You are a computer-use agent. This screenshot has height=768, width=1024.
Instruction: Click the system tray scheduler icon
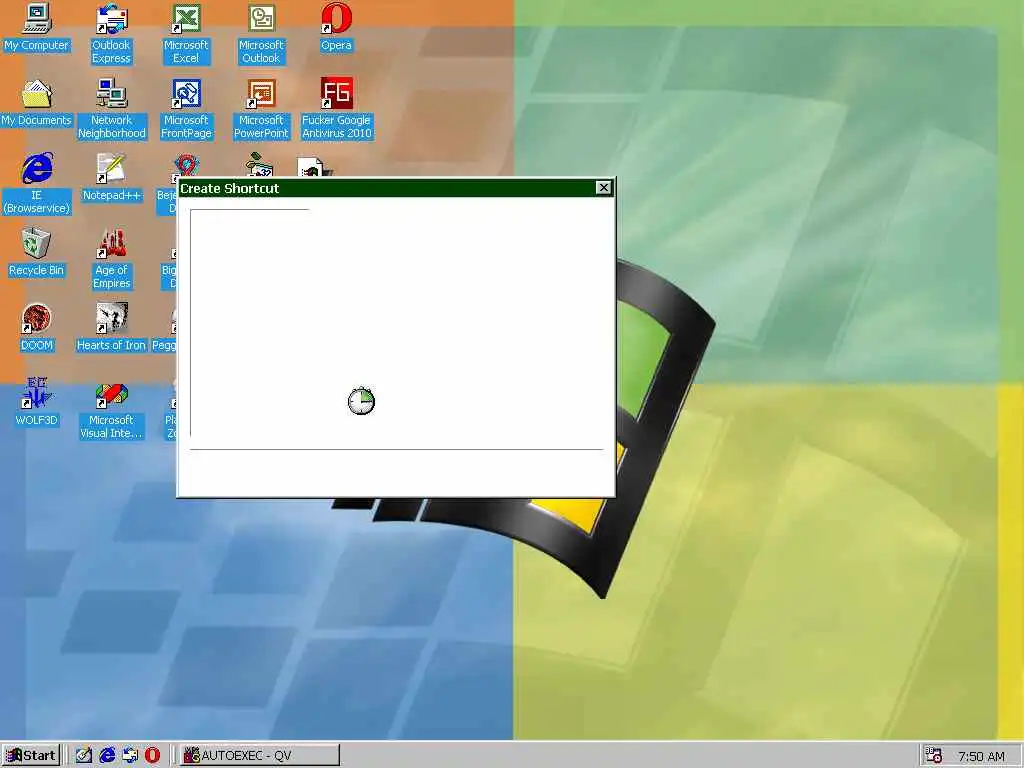pyautogui.click(x=934, y=756)
